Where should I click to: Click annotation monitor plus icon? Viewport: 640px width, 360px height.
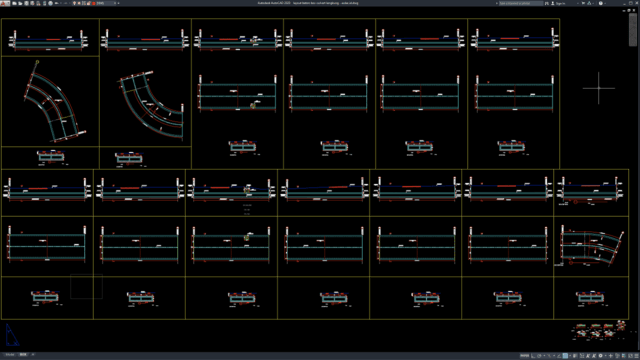click(x=611, y=356)
